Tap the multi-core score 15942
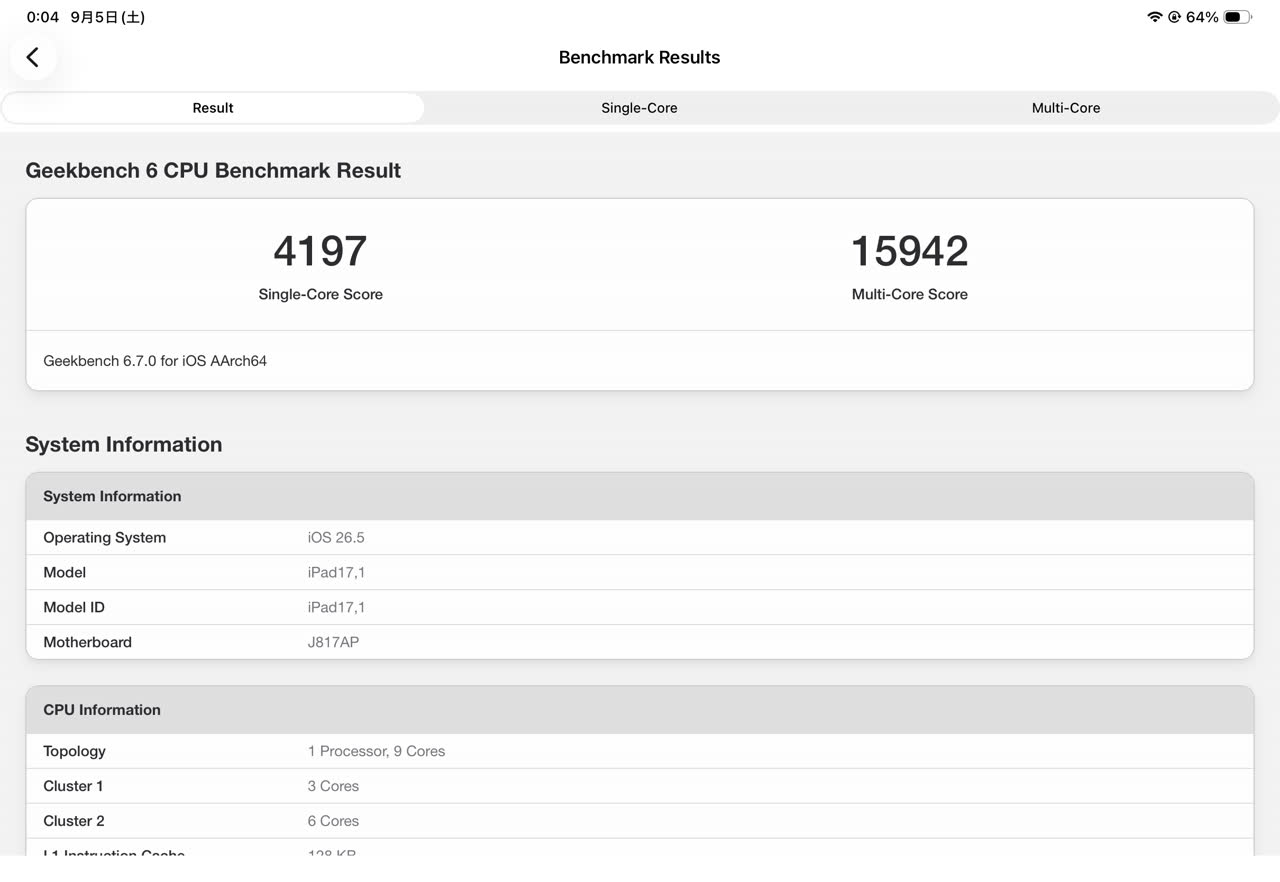 click(x=909, y=251)
